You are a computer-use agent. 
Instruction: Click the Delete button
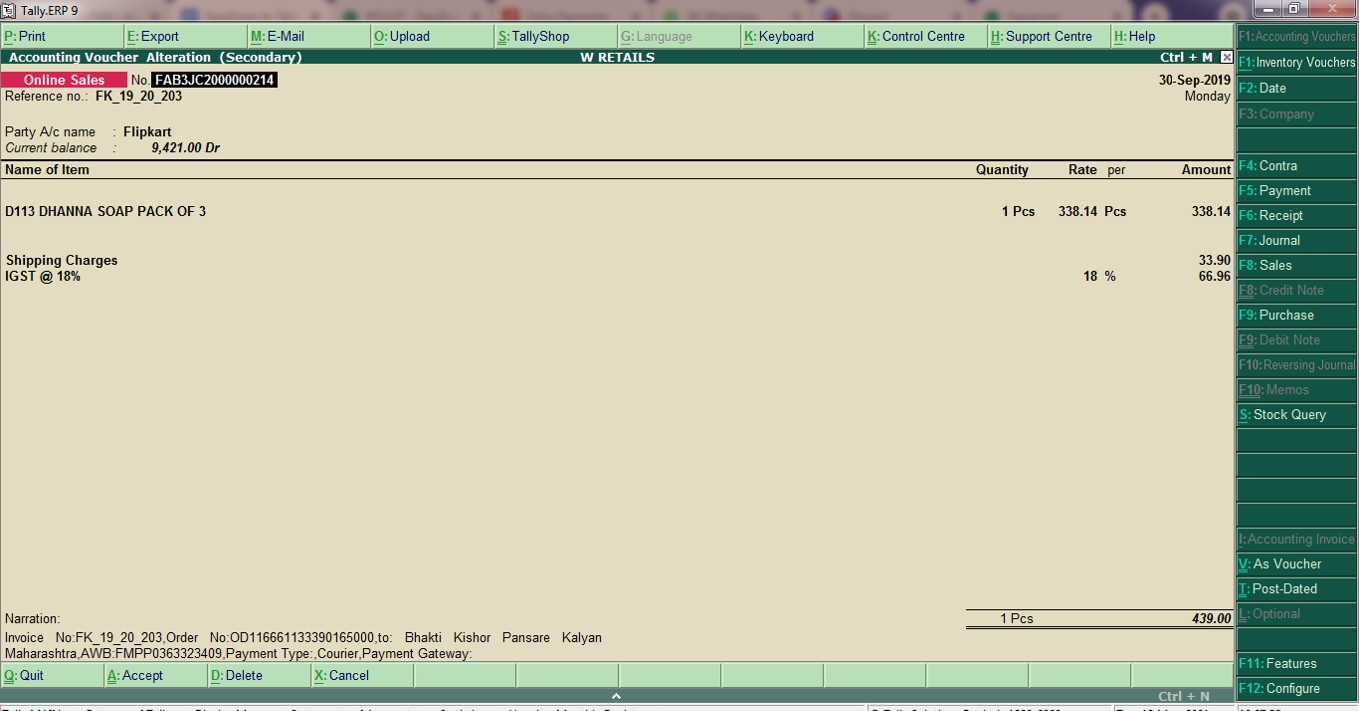258,676
